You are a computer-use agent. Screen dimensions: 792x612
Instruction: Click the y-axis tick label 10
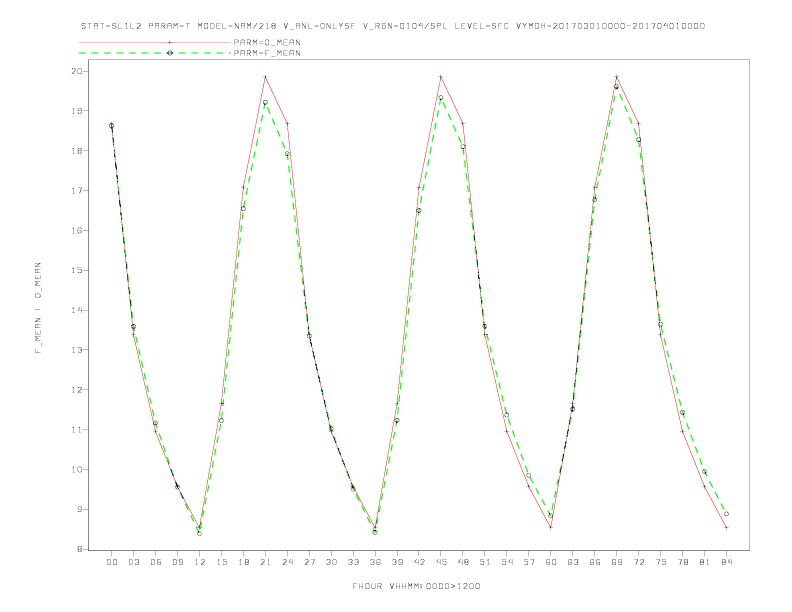pos(76,469)
